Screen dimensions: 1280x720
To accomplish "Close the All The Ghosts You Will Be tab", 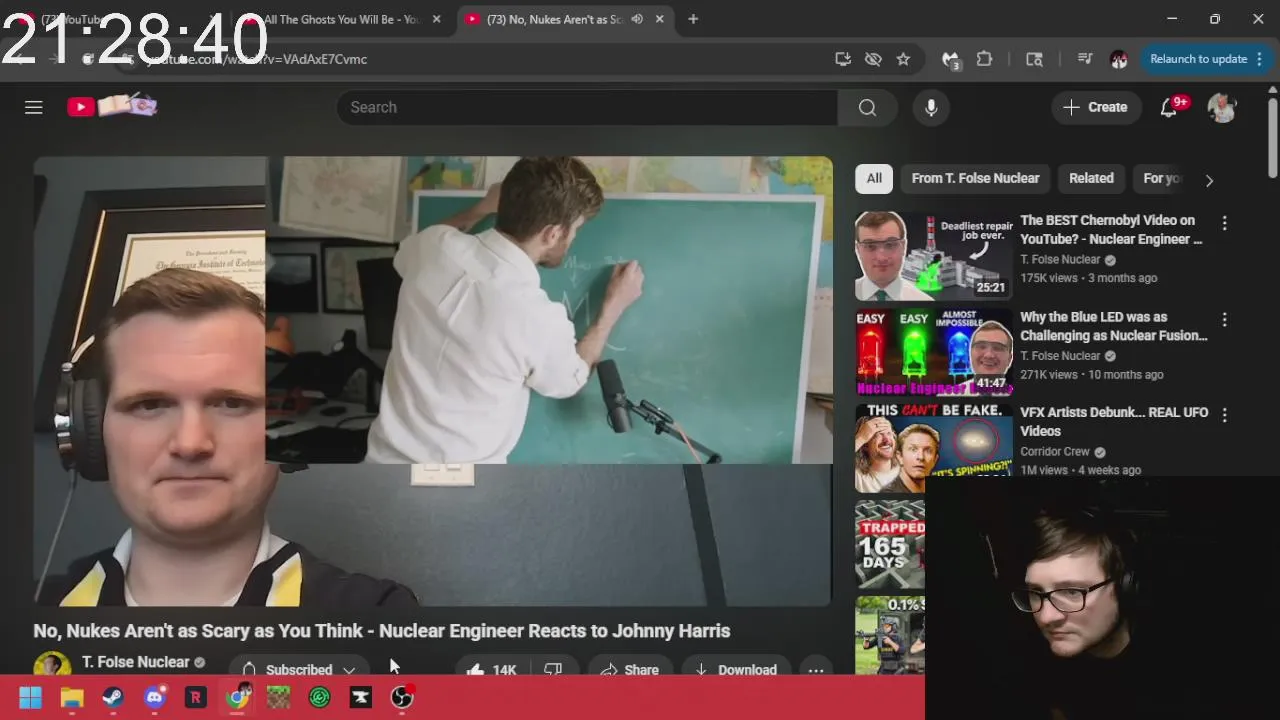I will [436, 19].
